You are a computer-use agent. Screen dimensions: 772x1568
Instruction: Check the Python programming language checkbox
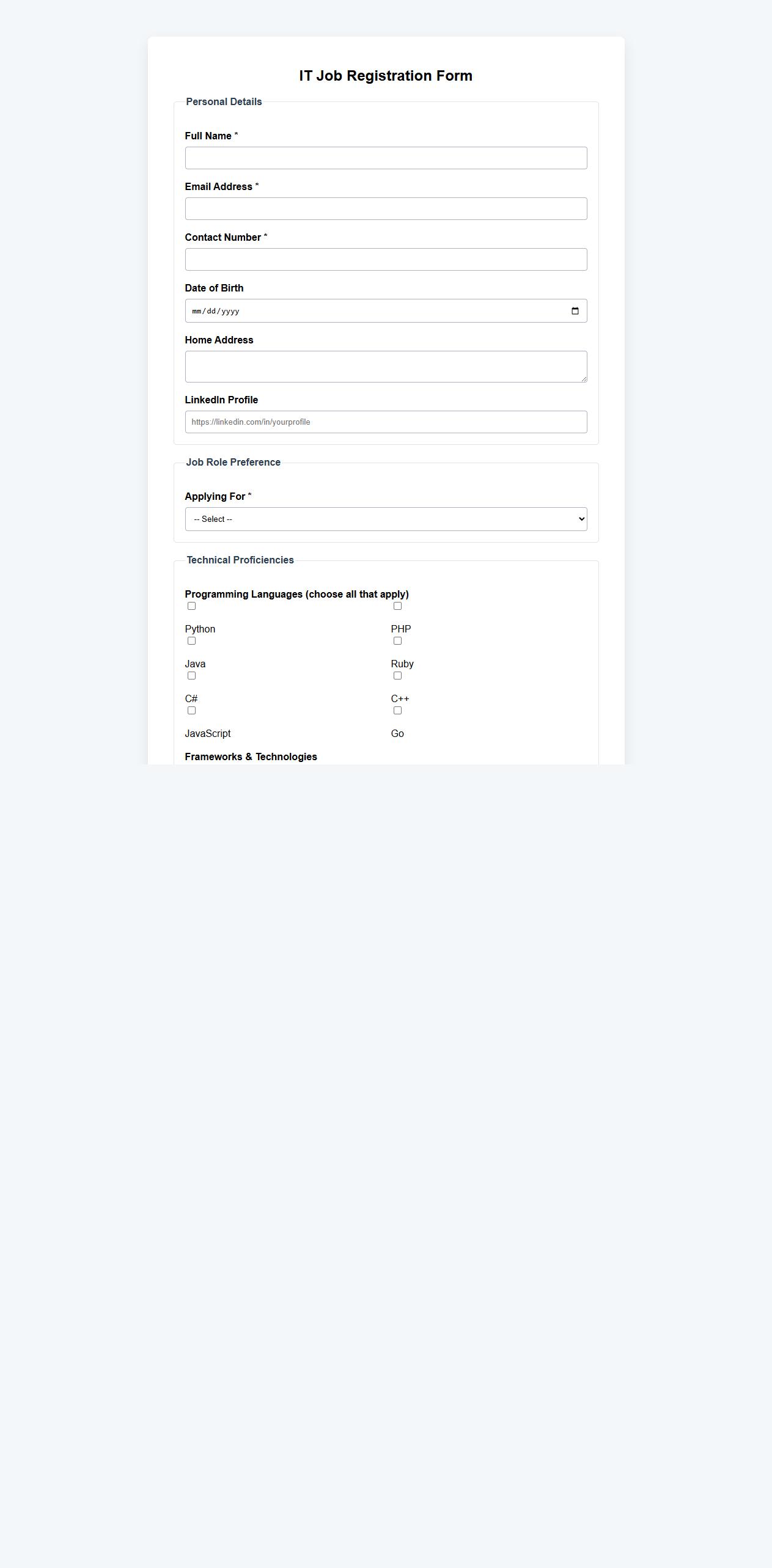[192, 606]
